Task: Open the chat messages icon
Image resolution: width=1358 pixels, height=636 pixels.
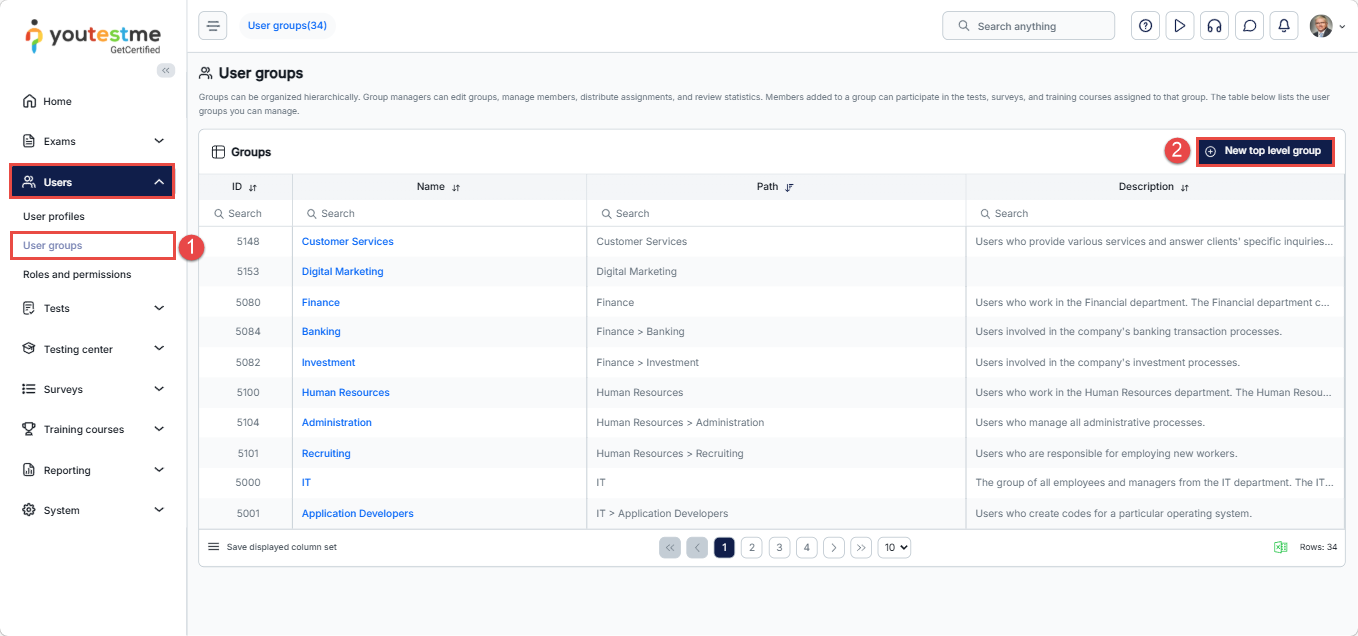Action: tap(1249, 26)
